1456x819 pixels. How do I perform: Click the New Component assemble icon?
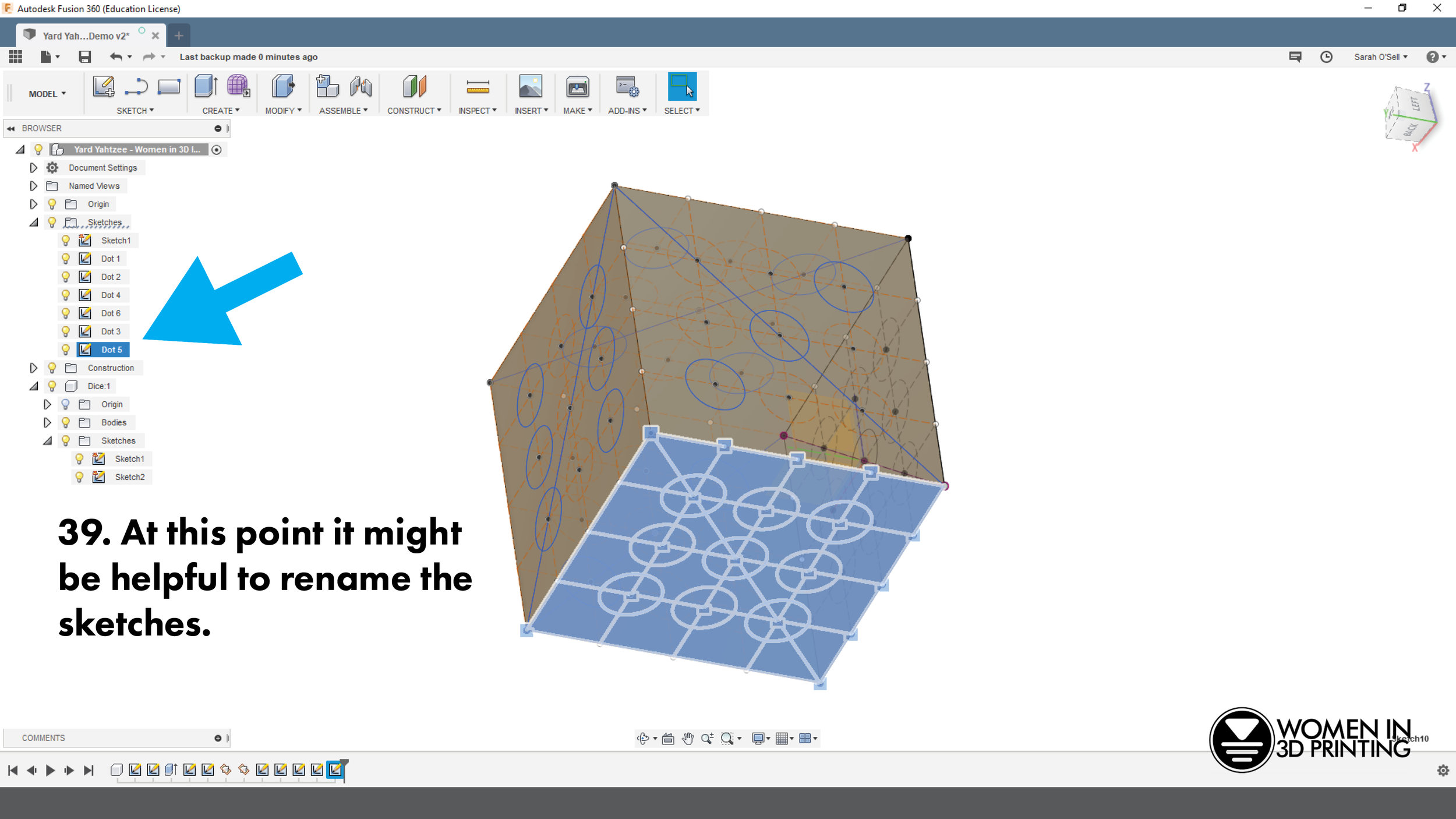327,86
